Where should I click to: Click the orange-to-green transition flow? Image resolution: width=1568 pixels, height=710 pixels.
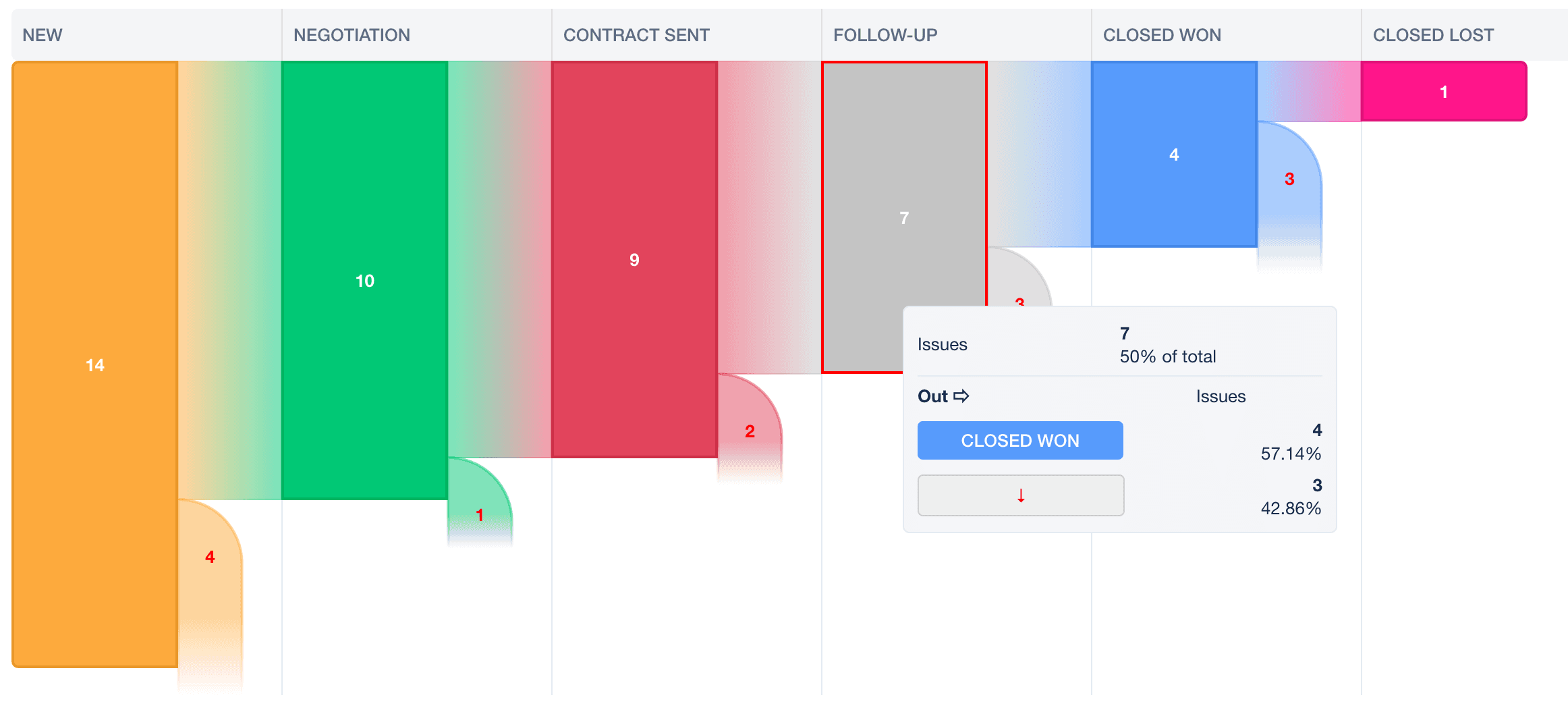tap(230, 280)
